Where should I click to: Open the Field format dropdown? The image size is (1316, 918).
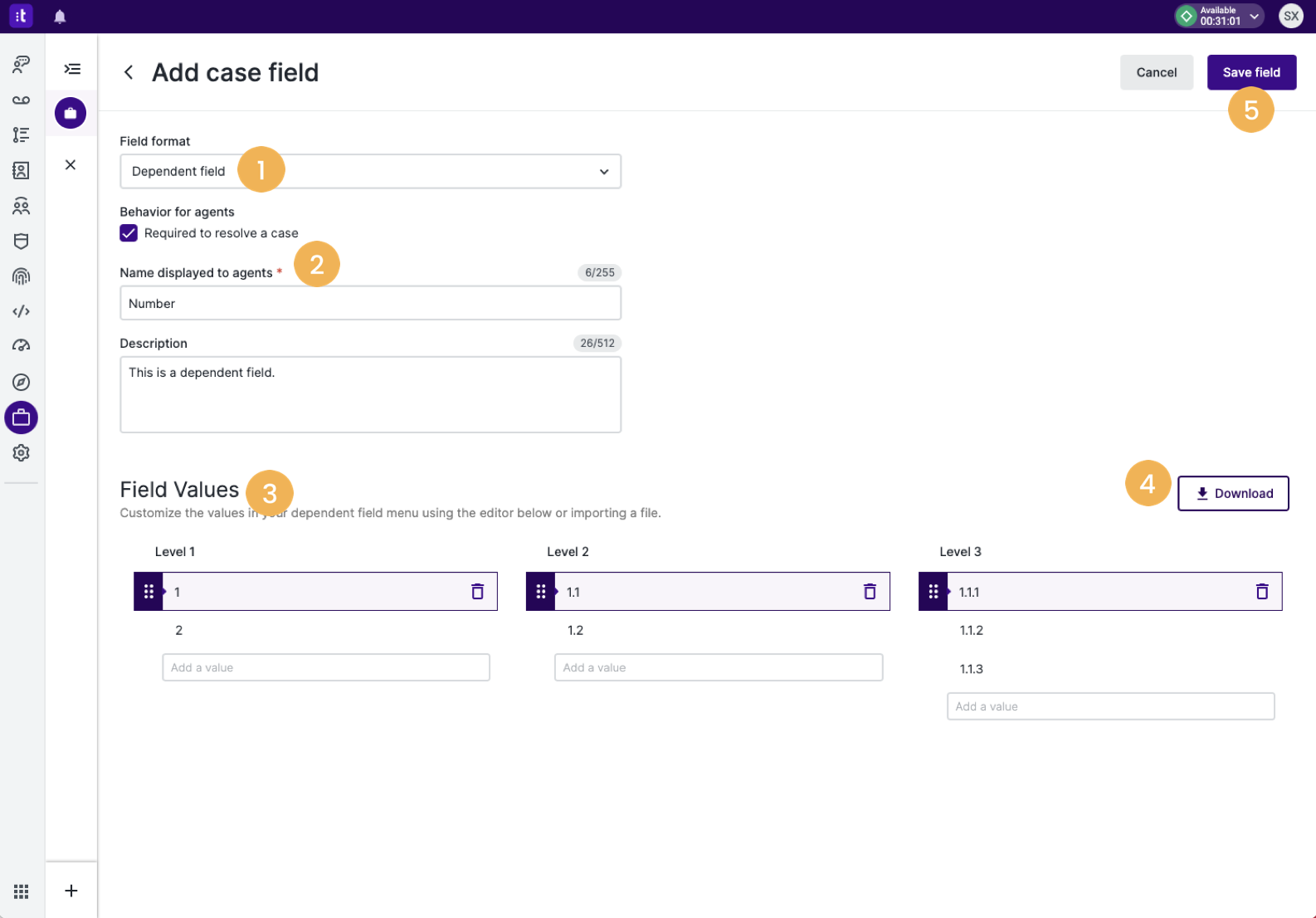coord(370,171)
